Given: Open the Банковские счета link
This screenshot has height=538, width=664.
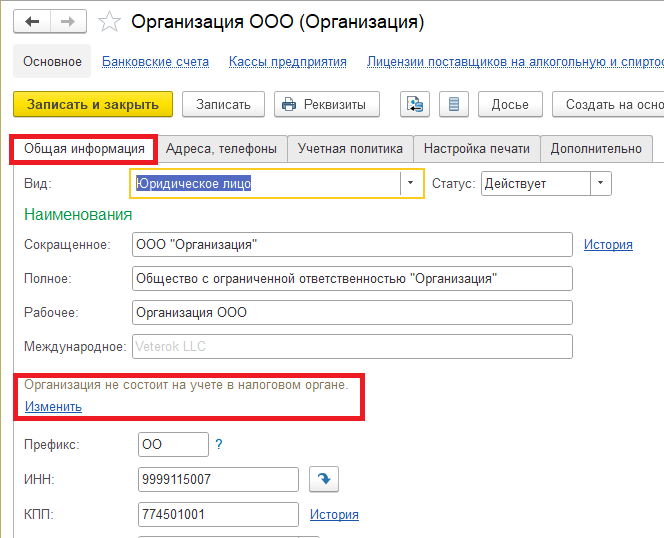Looking at the screenshot, I should coord(155,61).
